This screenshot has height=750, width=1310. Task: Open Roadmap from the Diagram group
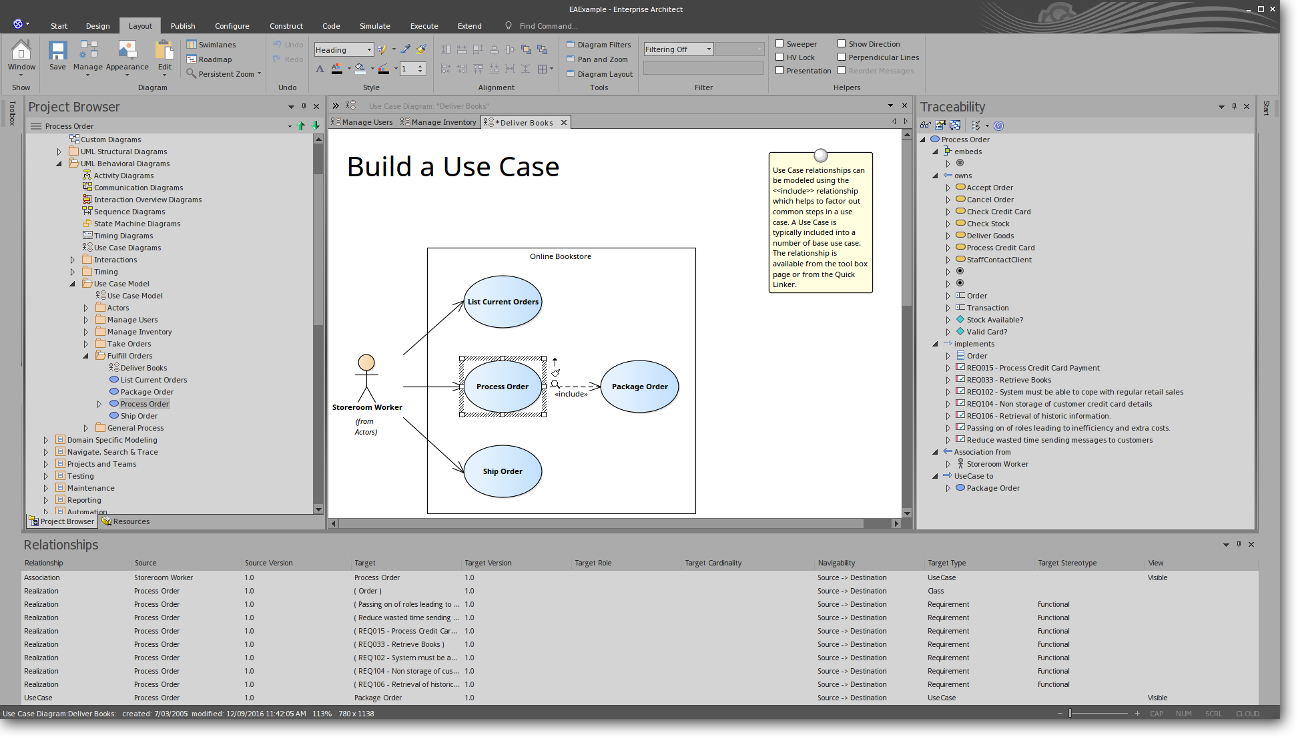point(214,59)
